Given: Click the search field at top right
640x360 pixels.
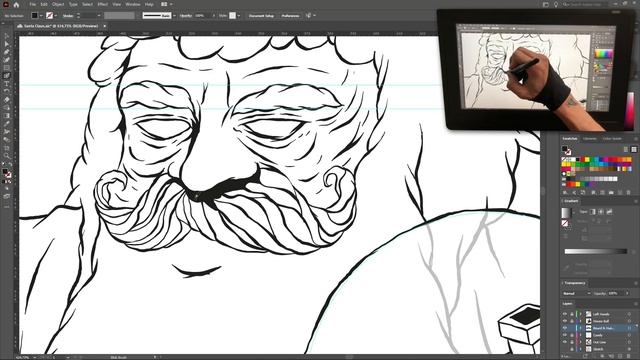Looking at the screenshot, I should (x=584, y=4).
